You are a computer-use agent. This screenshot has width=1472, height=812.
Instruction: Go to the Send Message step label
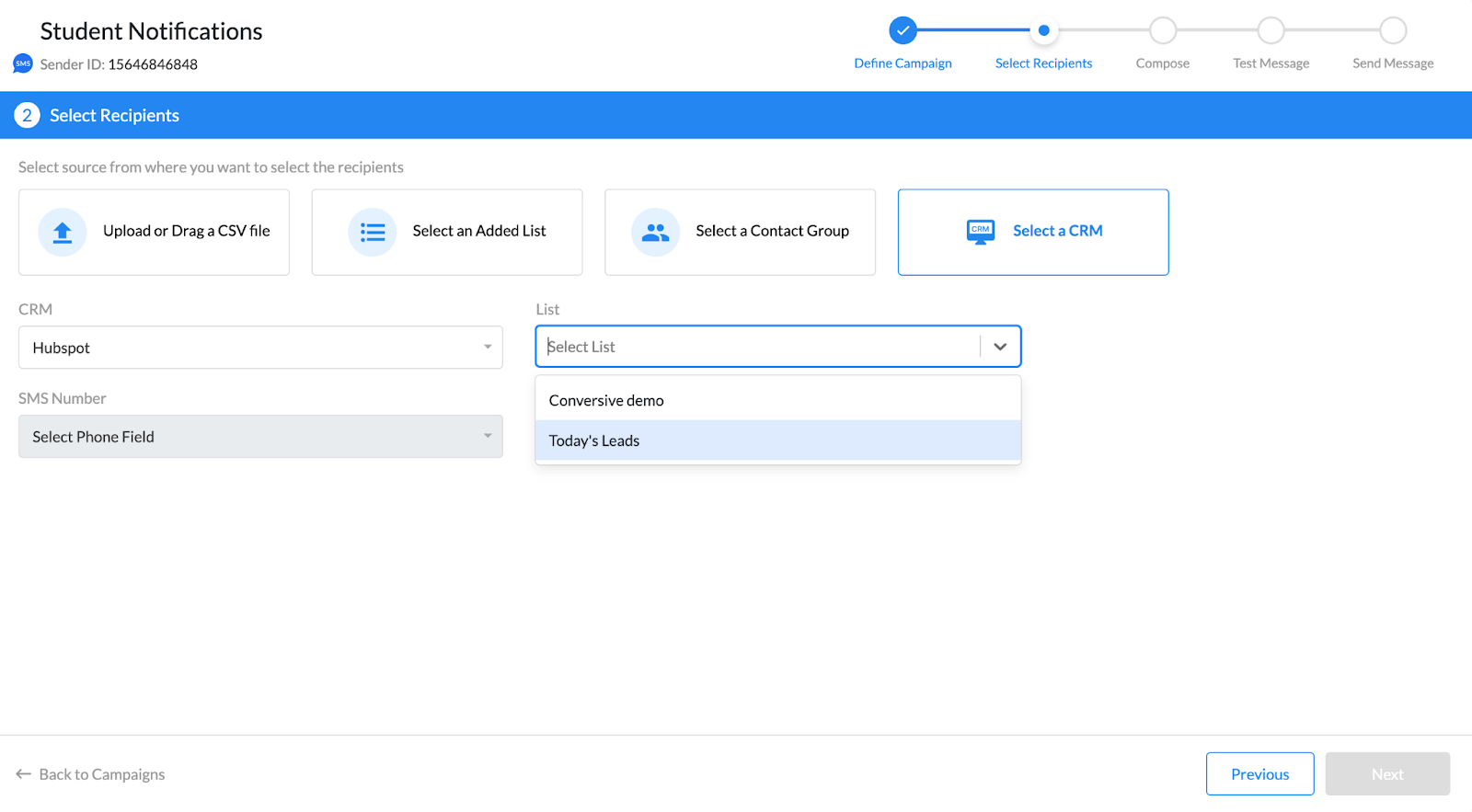click(x=1393, y=63)
